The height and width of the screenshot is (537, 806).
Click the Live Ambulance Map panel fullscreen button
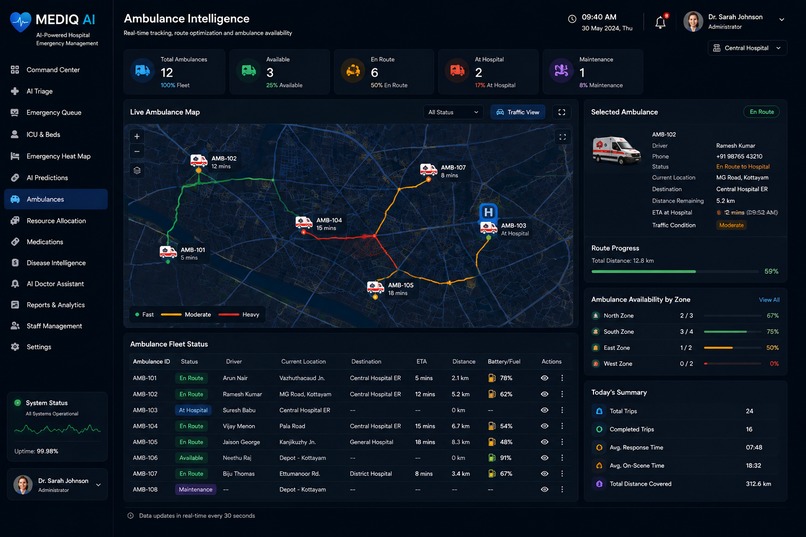[562, 112]
